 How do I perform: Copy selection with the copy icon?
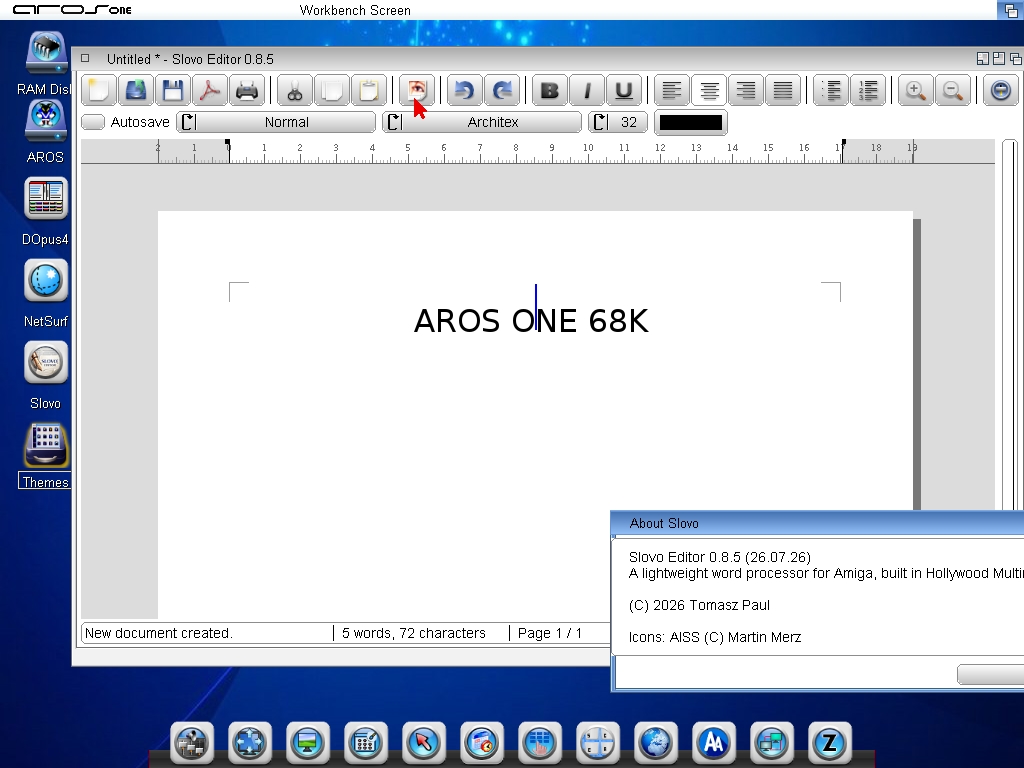(332, 90)
